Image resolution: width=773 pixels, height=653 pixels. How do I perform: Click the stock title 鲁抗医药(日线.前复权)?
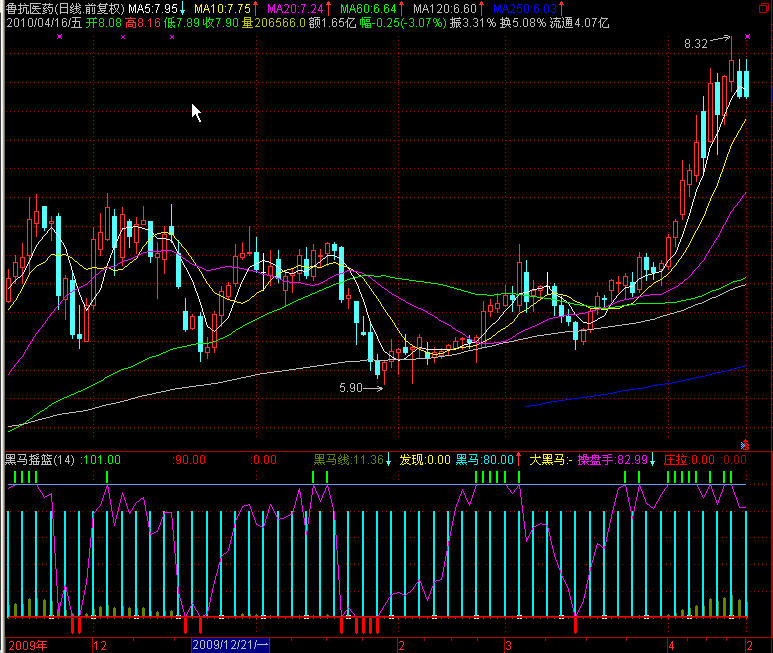(x=65, y=9)
